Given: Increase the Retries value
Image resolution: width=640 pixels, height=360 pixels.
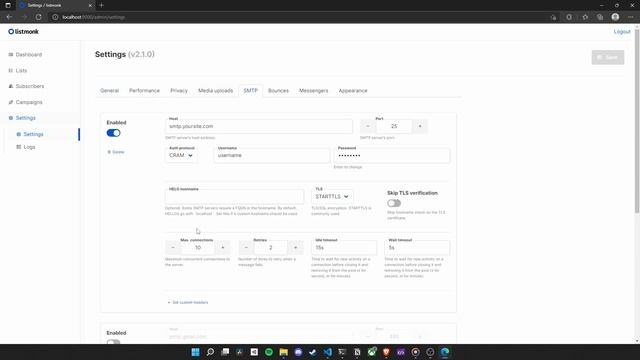Looking at the screenshot, I should 296,247.
